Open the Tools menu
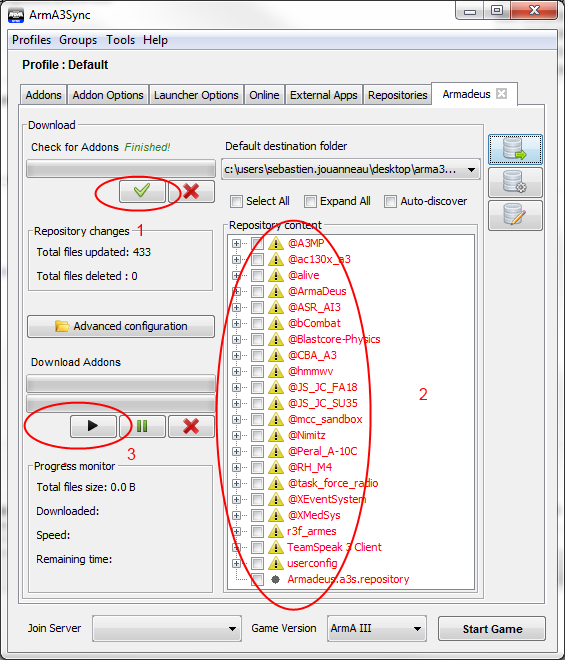This screenshot has height=660, width=565. 120,40
